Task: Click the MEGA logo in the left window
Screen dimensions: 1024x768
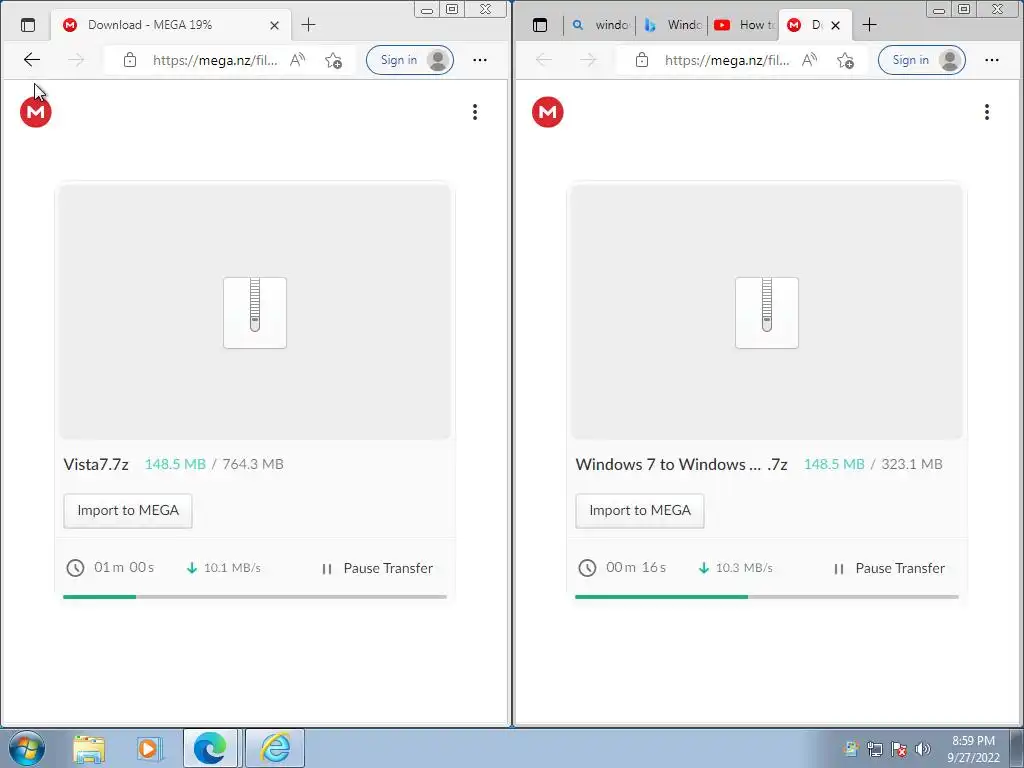Action: point(36,112)
